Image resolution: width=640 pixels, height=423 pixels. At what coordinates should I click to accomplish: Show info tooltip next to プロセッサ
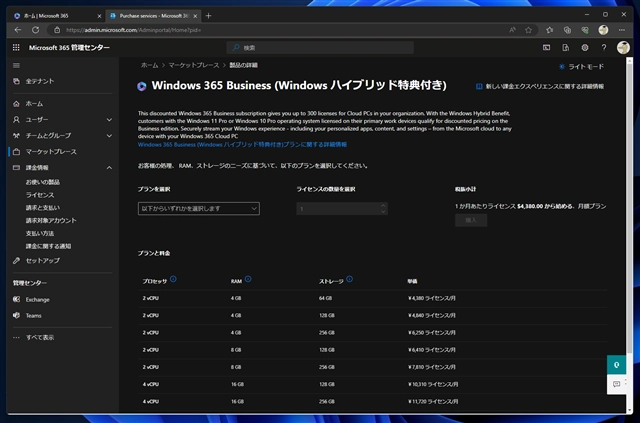pos(173,279)
